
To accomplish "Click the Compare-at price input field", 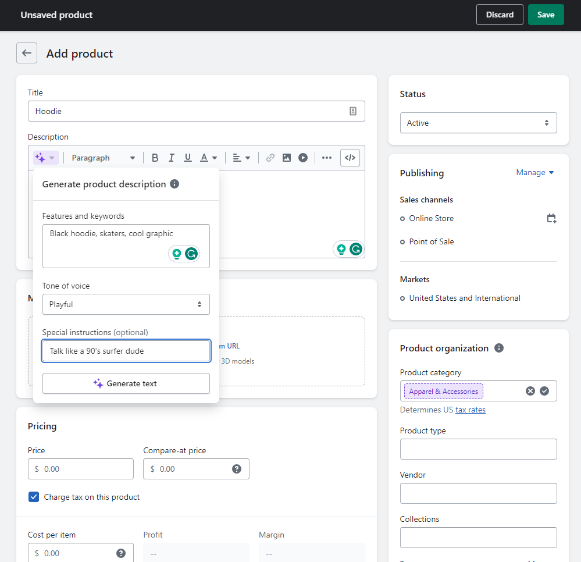I will coord(196,469).
